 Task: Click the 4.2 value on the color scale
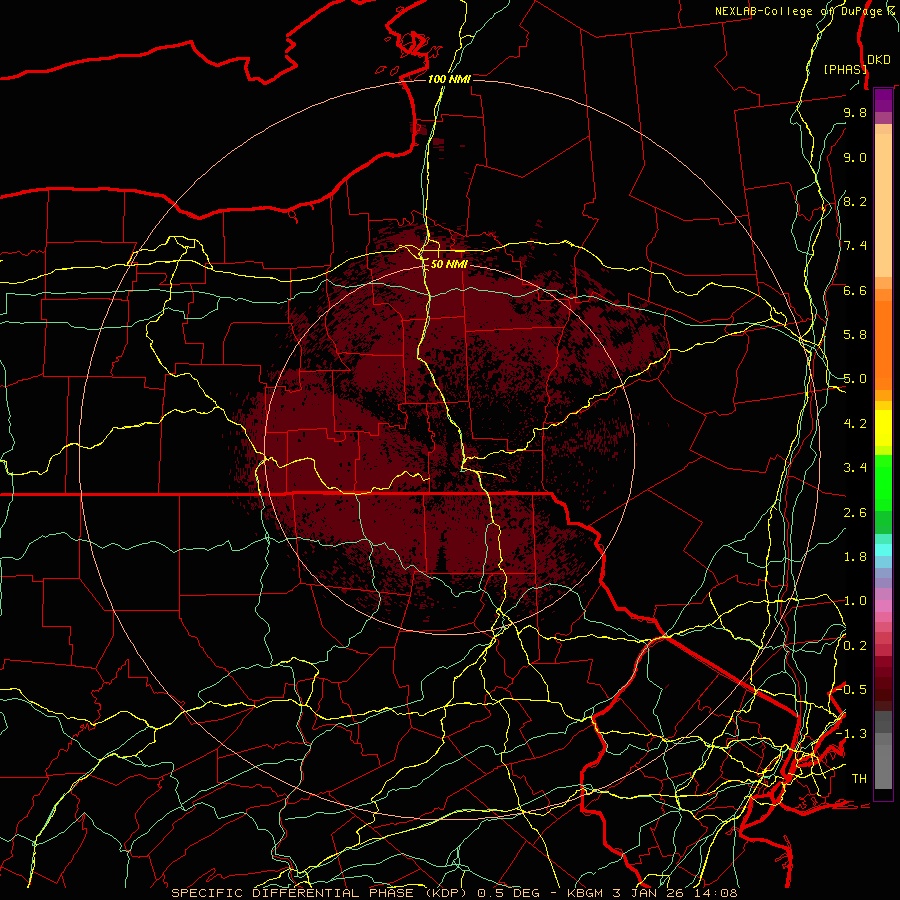pos(855,424)
